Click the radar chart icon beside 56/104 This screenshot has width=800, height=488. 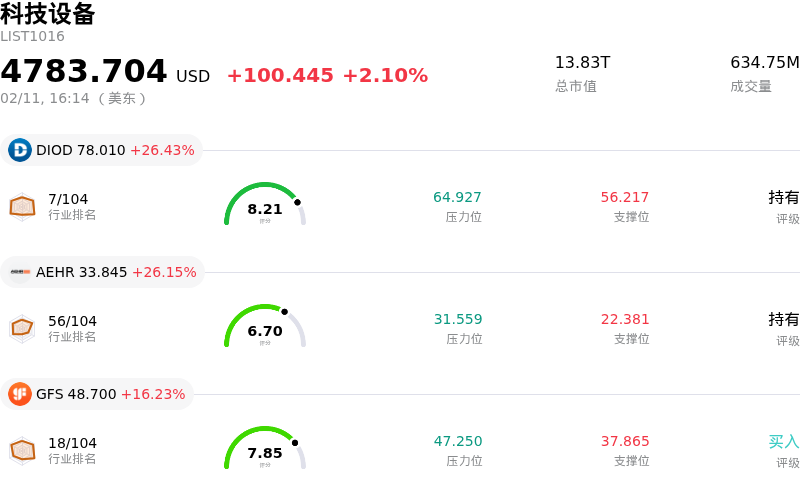coord(22,328)
